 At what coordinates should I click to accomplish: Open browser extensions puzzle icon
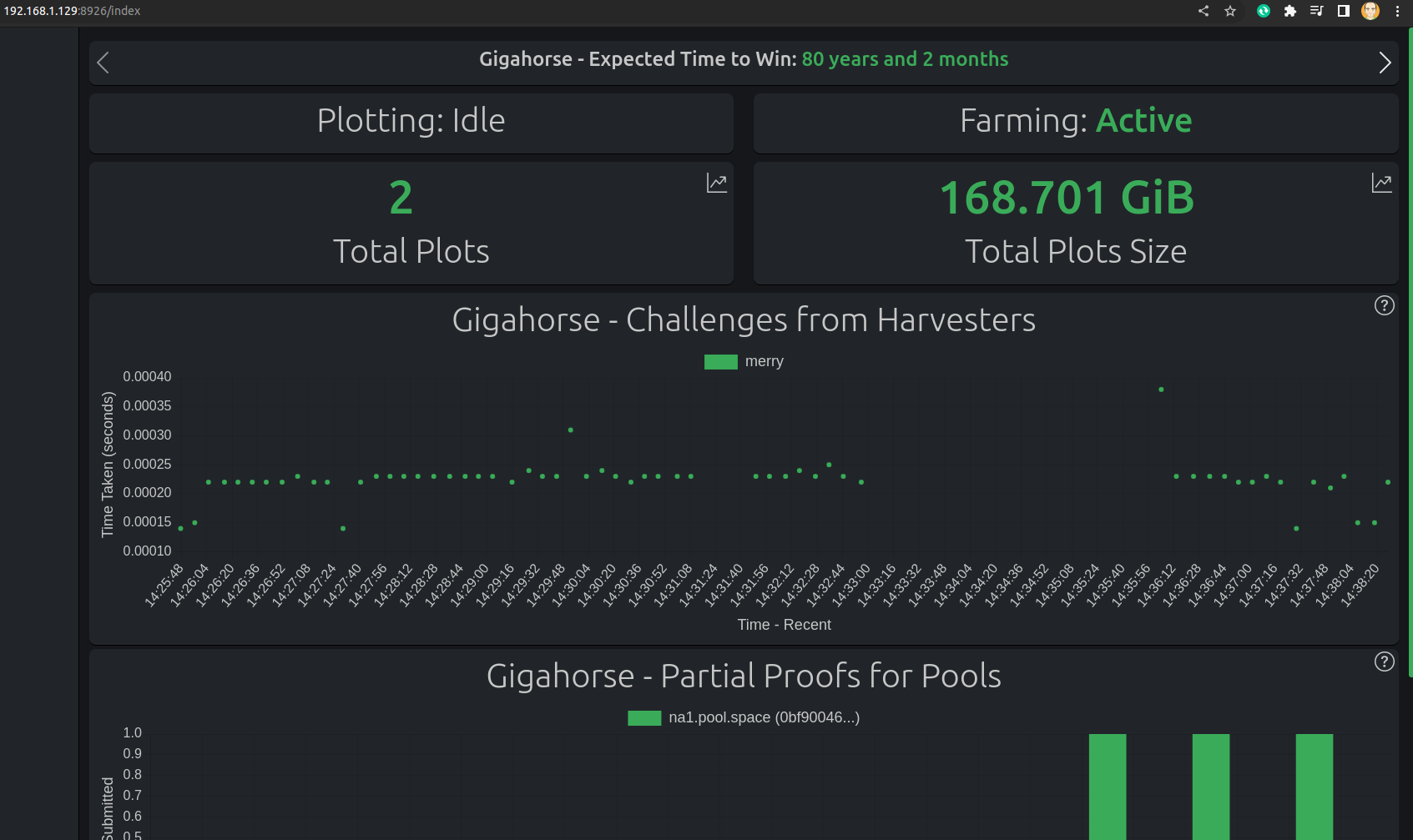click(1290, 11)
